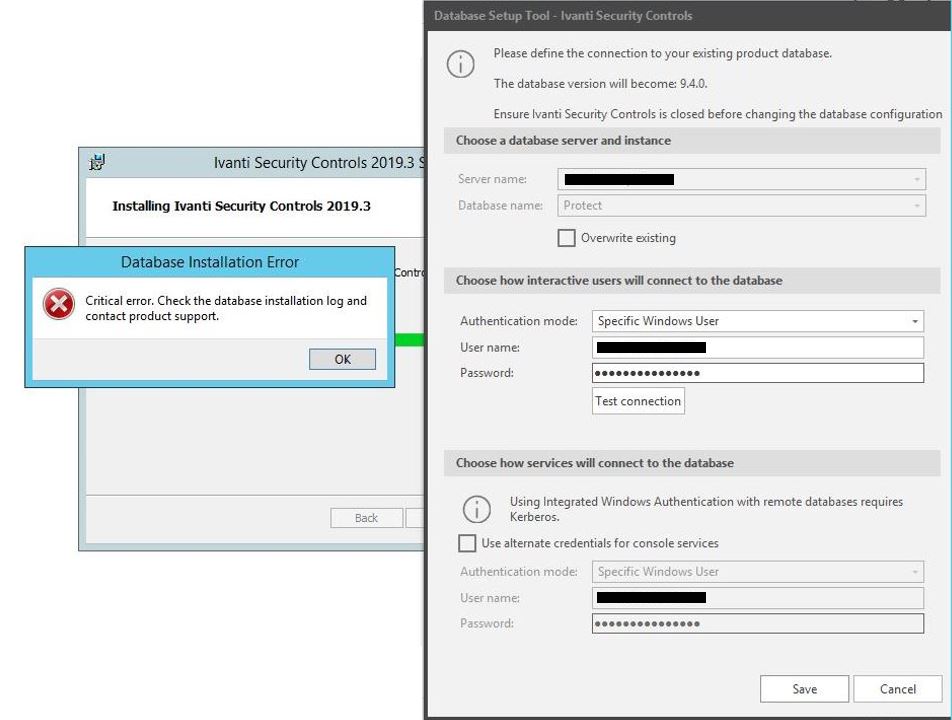This screenshot has width=952, height=720.
Task: Click the info icon above database connection instructions
Action: point(461,63)
